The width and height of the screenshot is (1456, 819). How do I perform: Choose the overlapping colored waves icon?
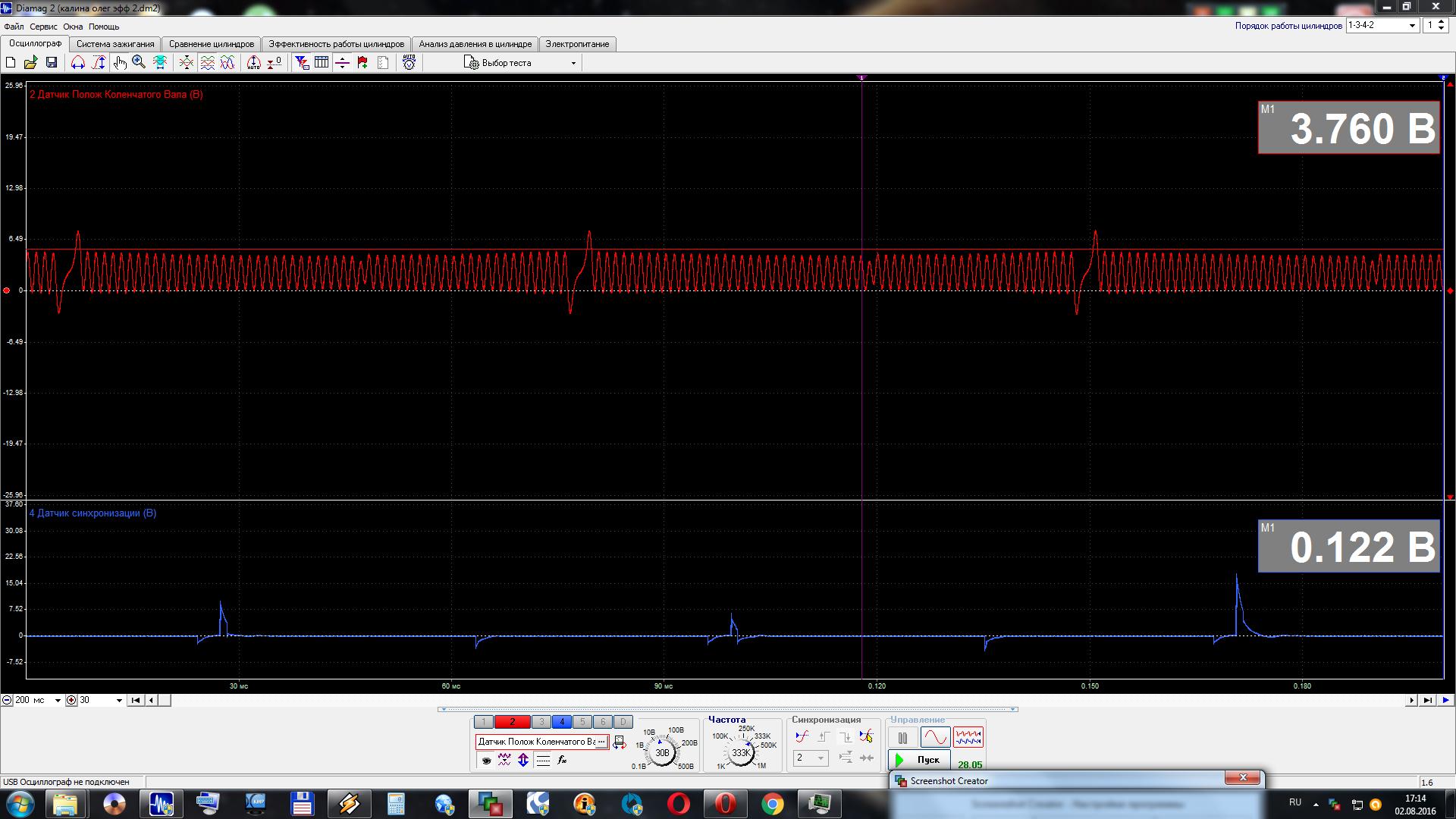coord(227,63)
